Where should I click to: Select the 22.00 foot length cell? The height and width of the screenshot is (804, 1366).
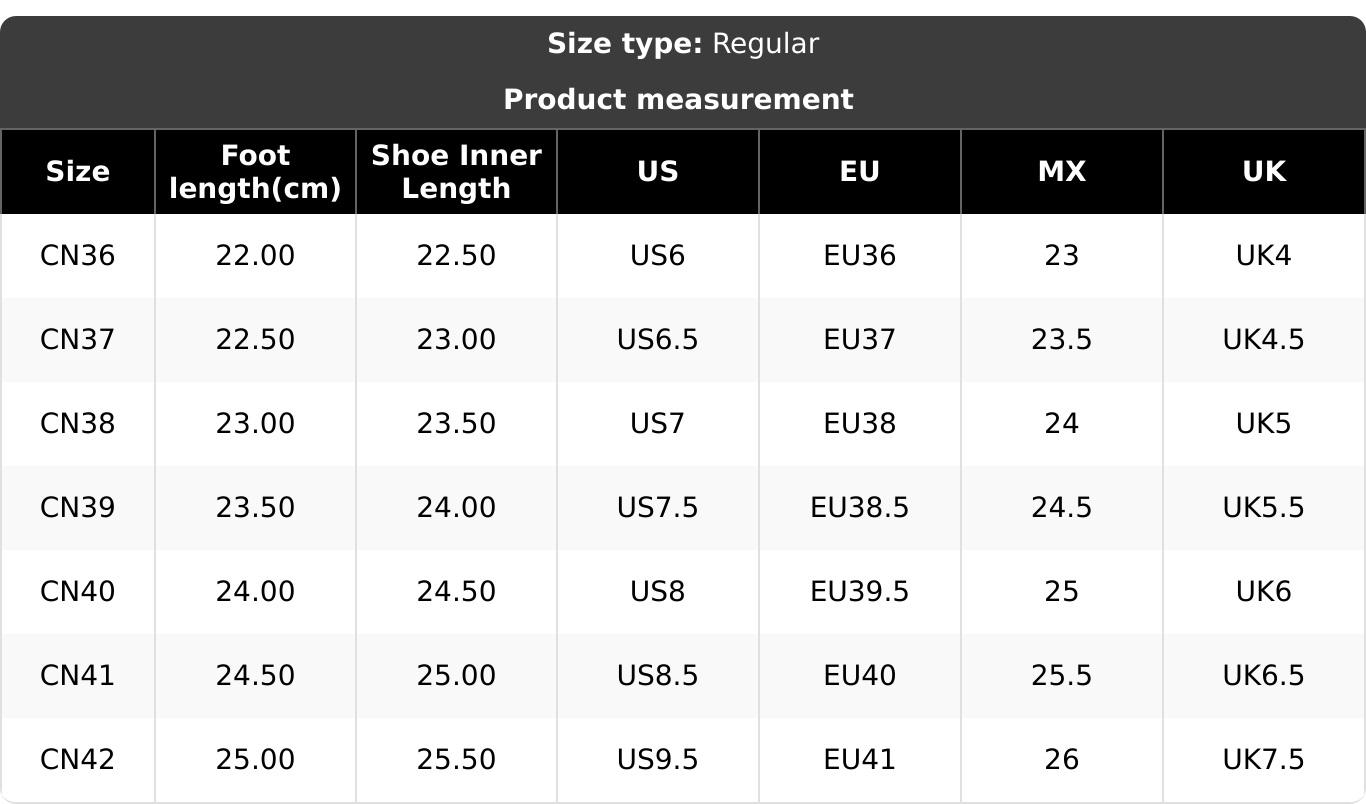coord(255,256)
